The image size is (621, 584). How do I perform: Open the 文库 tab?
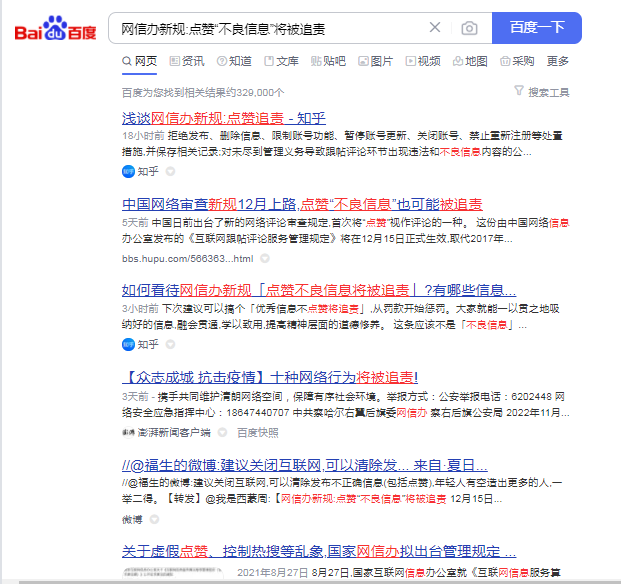tap(281, 61)
